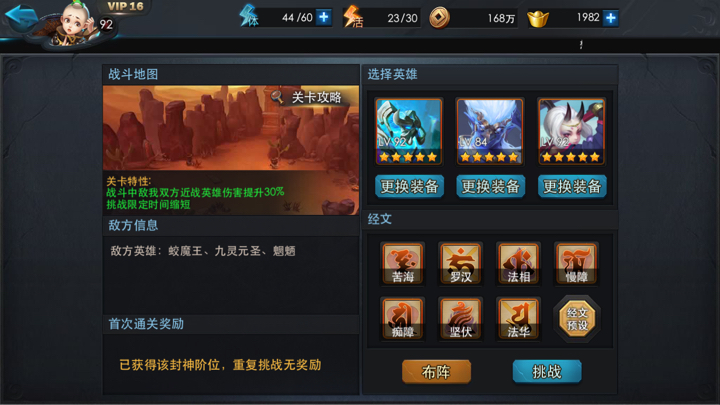
Task: Select the 法华 scripture icon
Action: [x=518, y=318]
